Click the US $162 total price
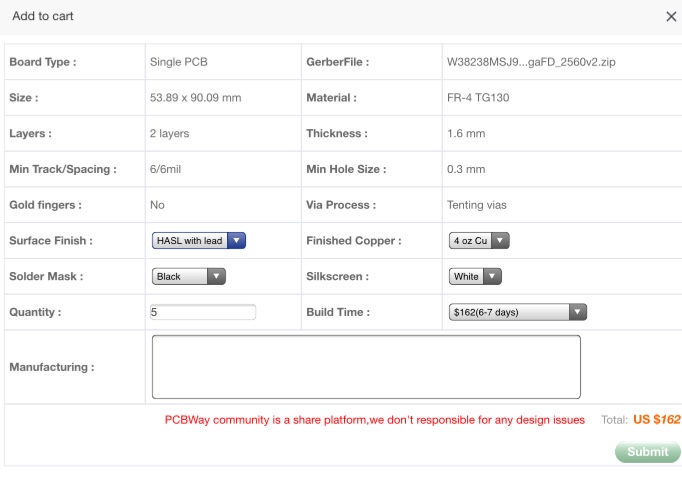682x490 pixels. pos(656,420)
